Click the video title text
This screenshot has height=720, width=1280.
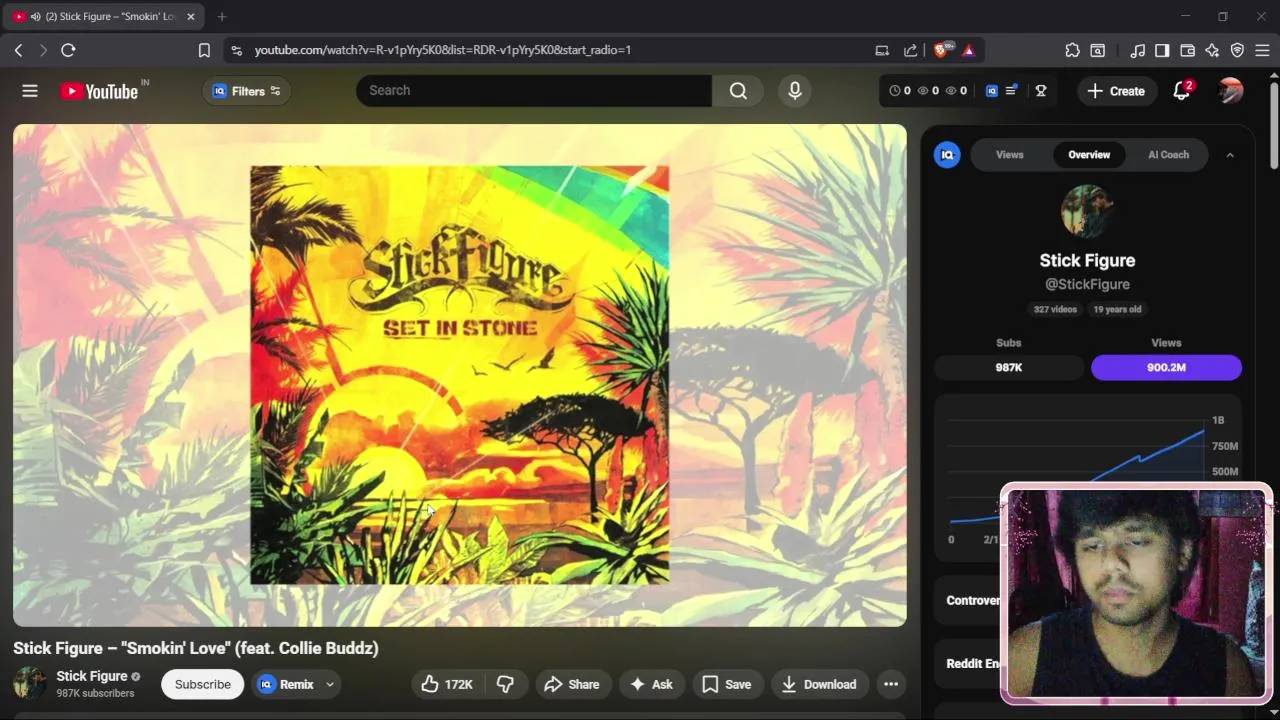[x=196, y=648]
